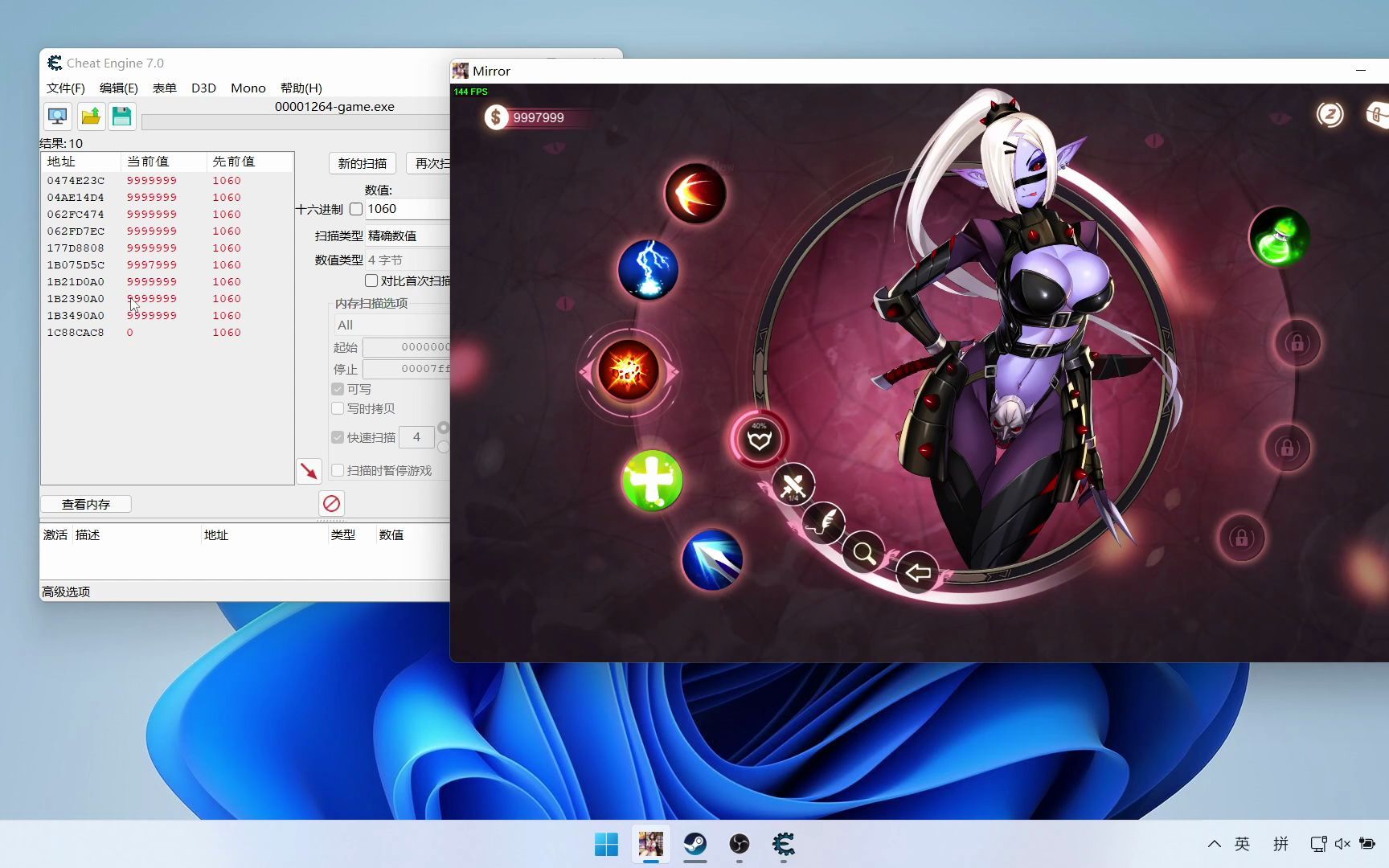Select address row 0474E23C
The image size is (1389, 868).
(x=167, y=180)
